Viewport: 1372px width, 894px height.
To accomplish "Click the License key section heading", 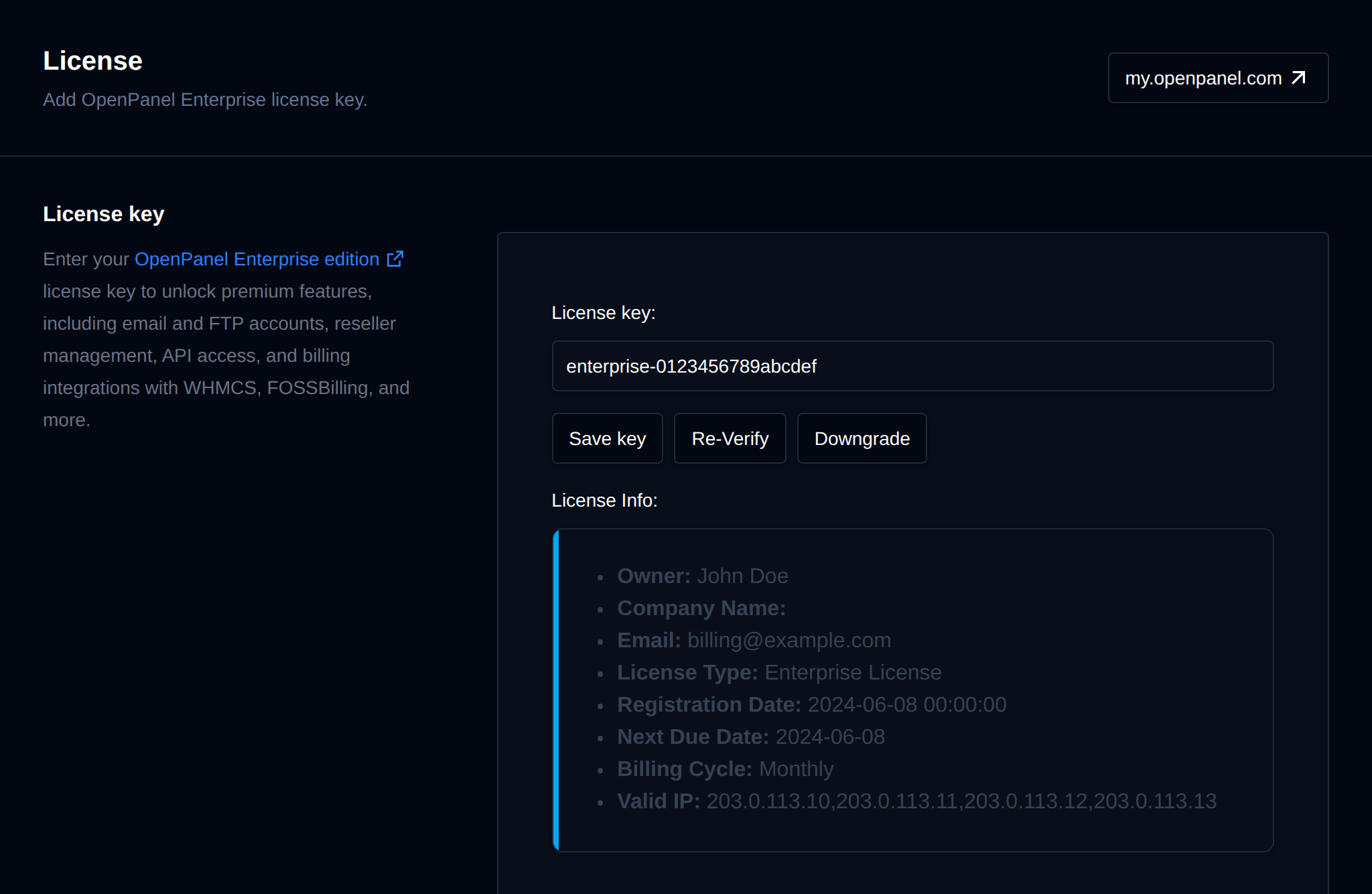I will point(104,214).
